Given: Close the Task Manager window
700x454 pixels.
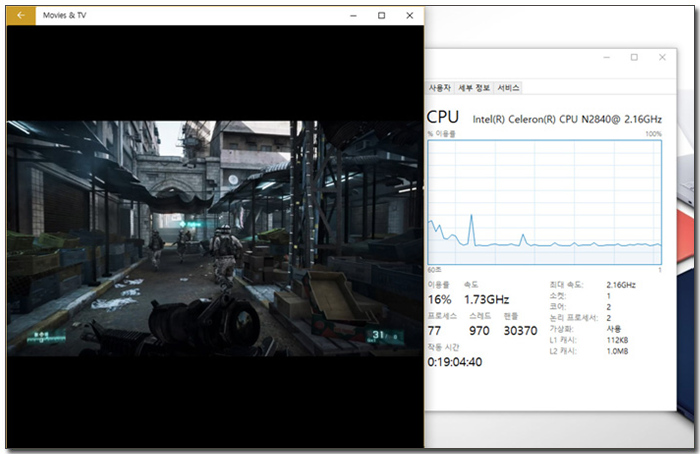Looking at the screenshot, I should pos(662,57).
